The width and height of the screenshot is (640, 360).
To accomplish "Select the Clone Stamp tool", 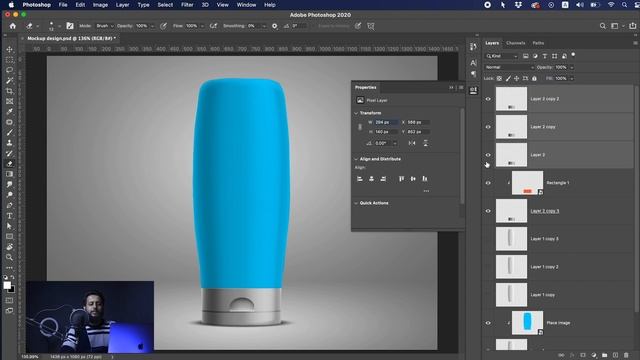I will [x=9, y=143].
